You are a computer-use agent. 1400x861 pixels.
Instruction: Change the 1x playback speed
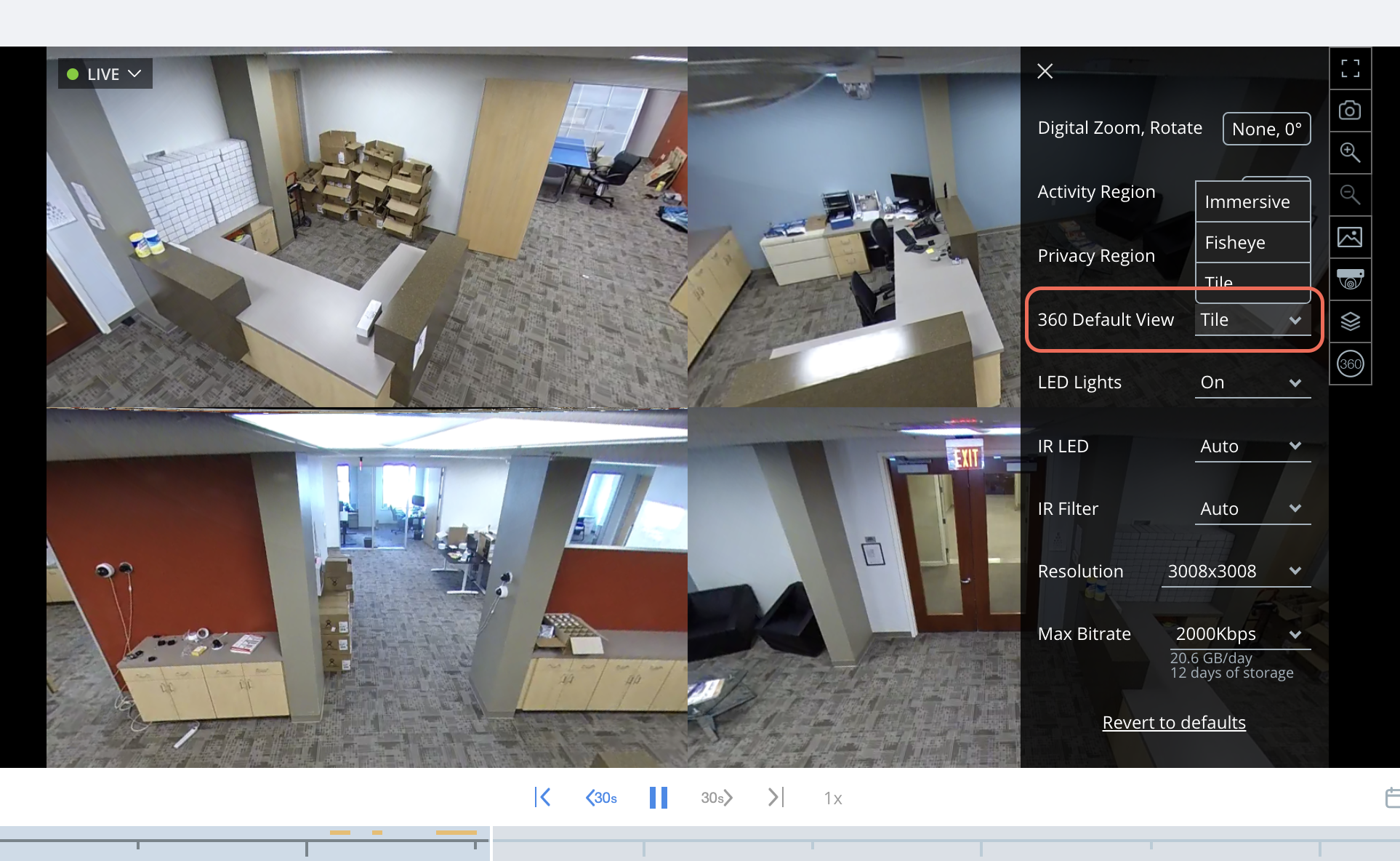click(x=833, y=798)
